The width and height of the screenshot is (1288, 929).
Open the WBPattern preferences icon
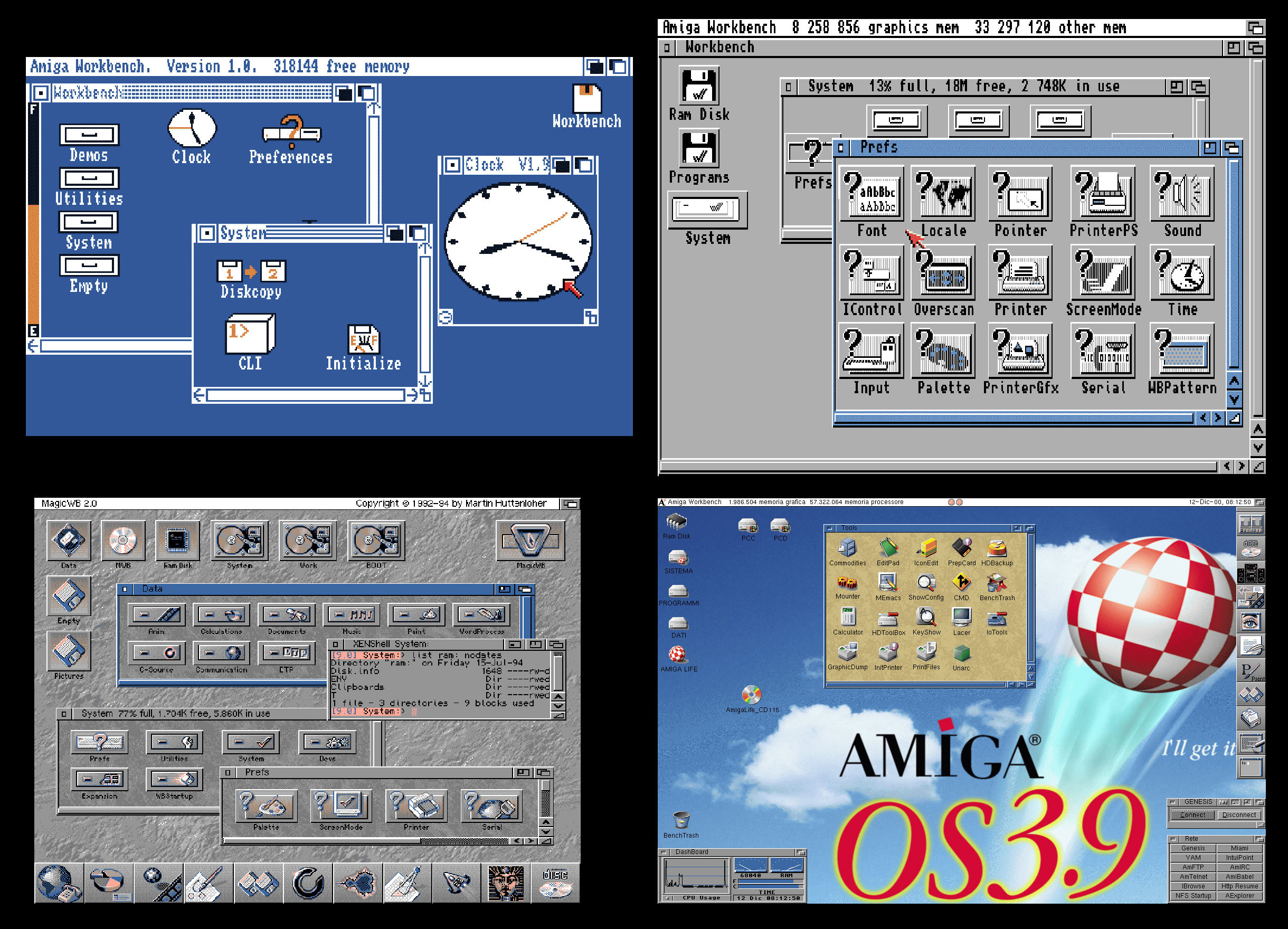click(1182, 352)
